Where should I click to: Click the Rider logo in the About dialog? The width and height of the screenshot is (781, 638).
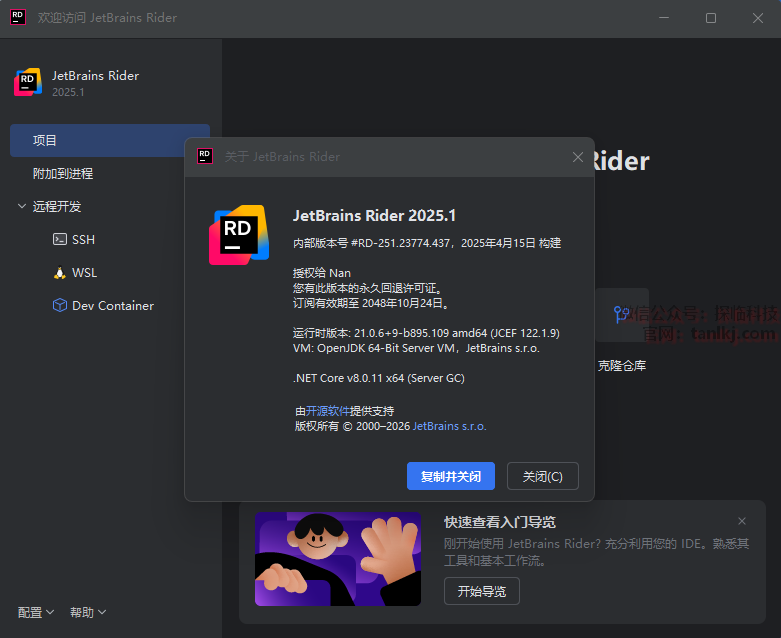coord(238,234)
